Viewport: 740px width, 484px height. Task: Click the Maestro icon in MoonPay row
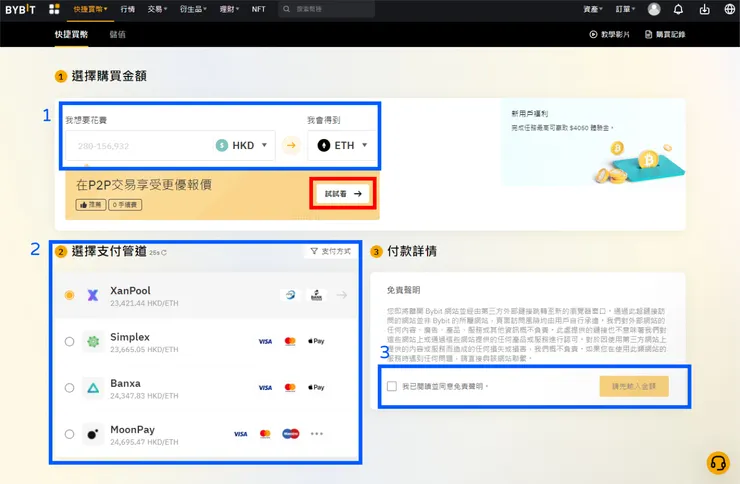(291, 434)
